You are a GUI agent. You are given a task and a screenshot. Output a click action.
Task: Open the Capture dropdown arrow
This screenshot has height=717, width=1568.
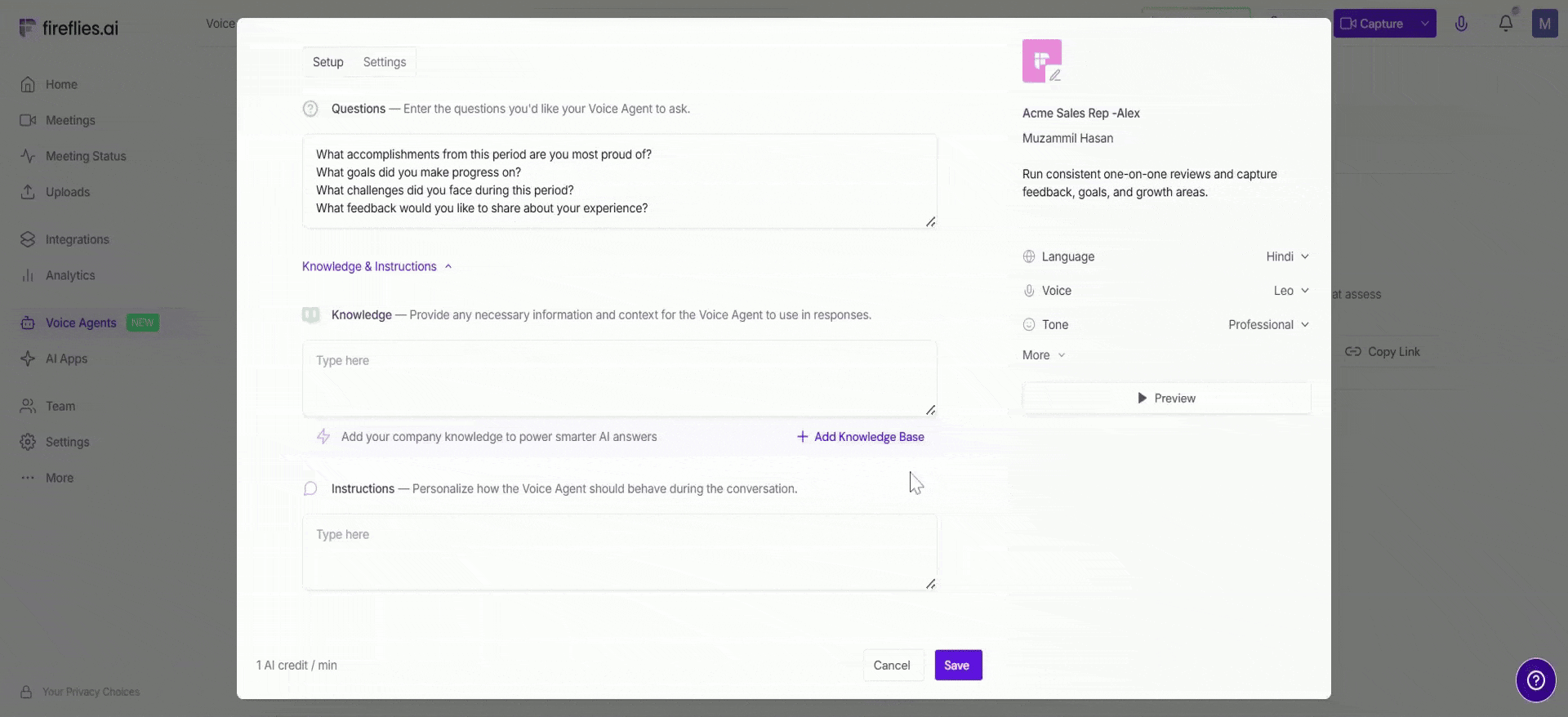pos(1425,24)
